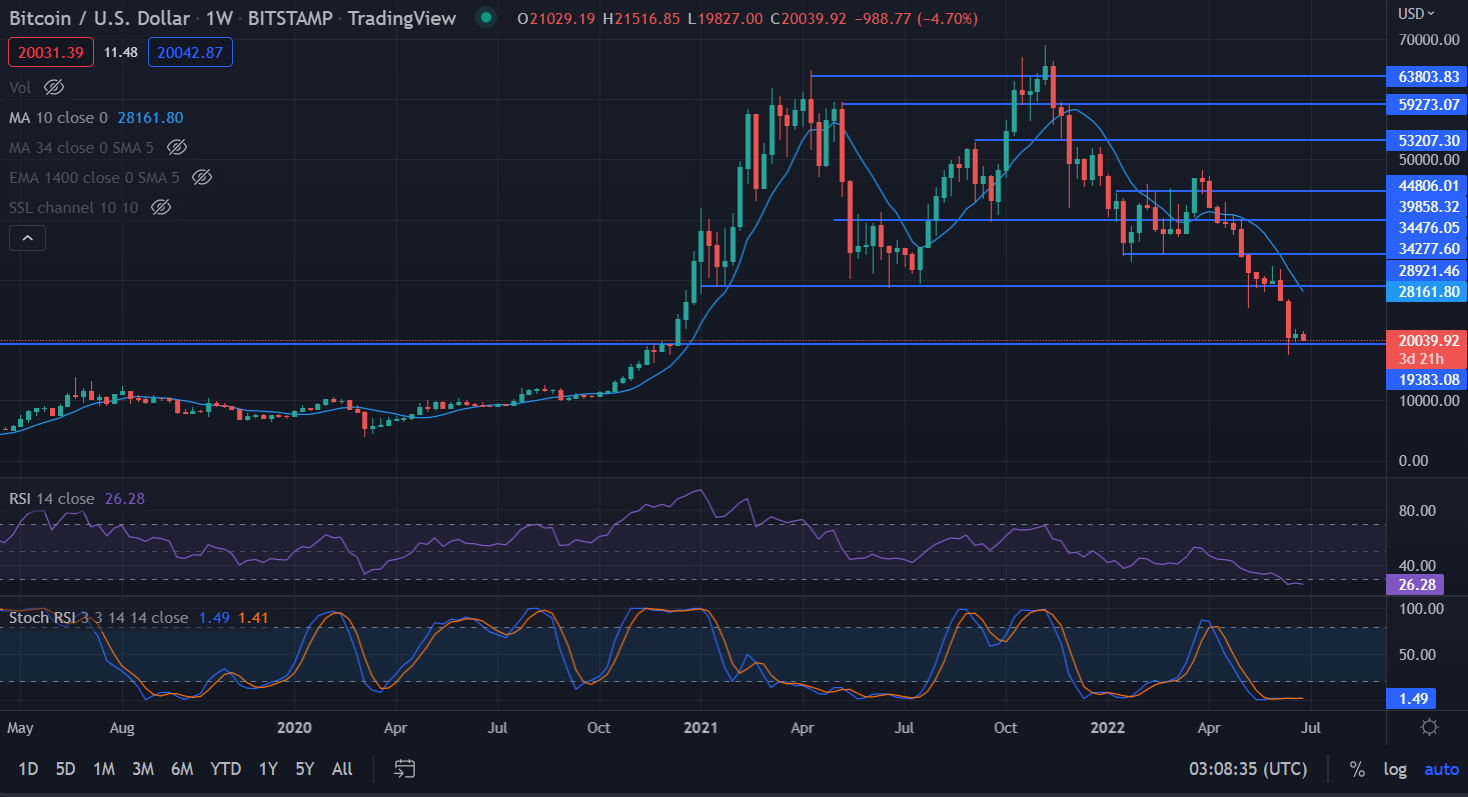Viewport: 1468px width, 797px height.
Task: Set time range to 5D
Action: click(65, 769)
